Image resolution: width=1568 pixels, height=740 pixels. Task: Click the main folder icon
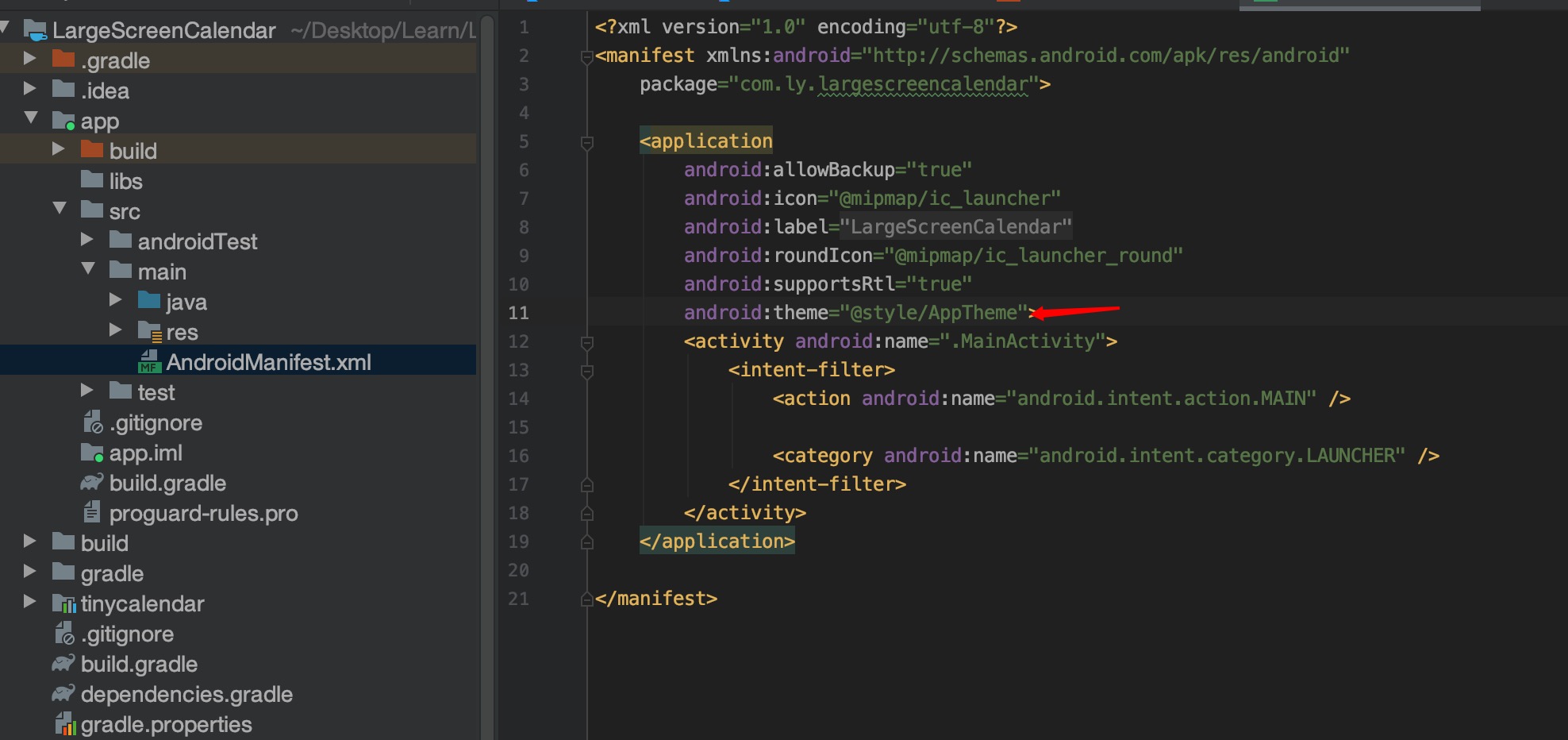click(x=121, y=270)
